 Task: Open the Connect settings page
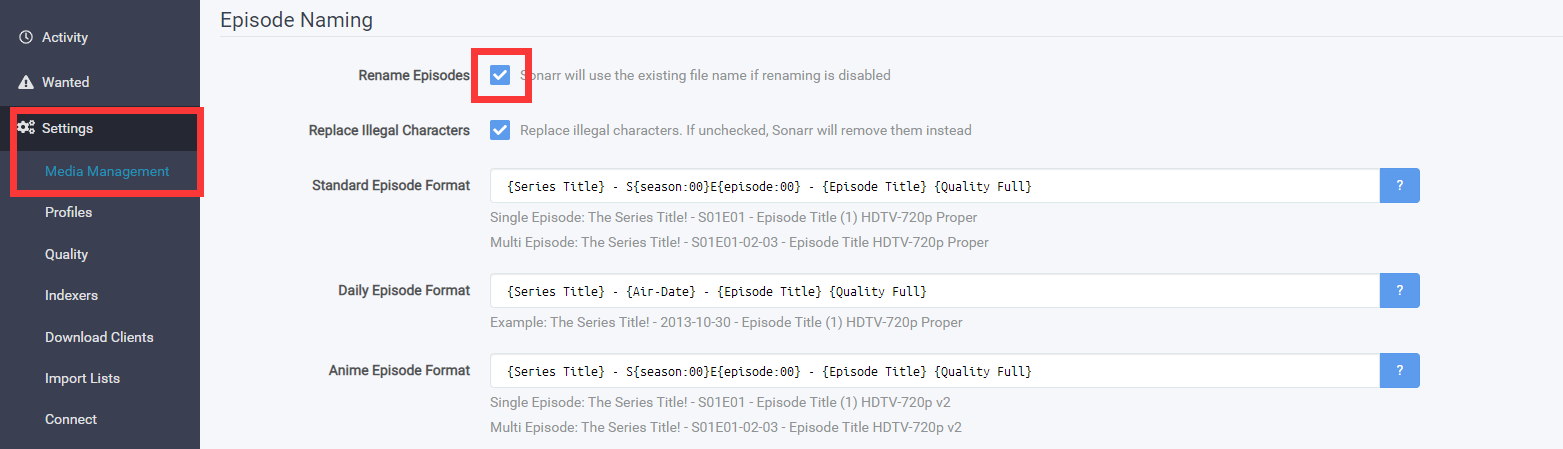(x=71, y=420)
